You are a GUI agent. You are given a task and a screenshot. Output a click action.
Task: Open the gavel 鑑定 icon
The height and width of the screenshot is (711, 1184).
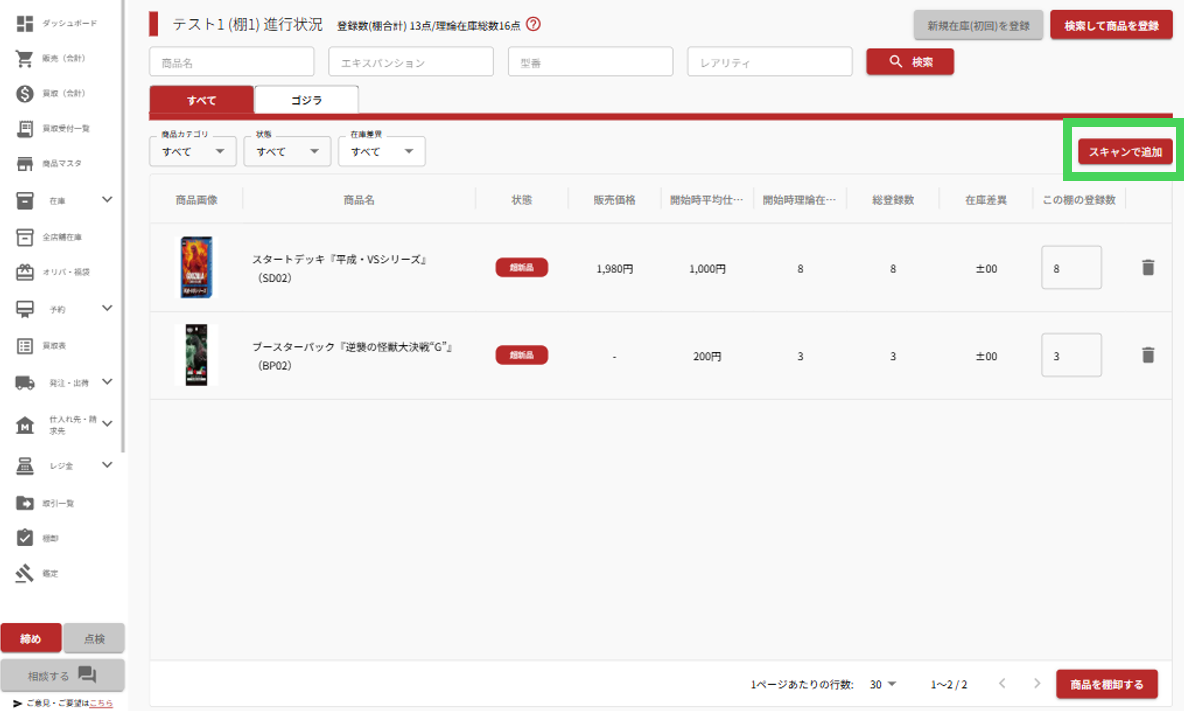25,573
